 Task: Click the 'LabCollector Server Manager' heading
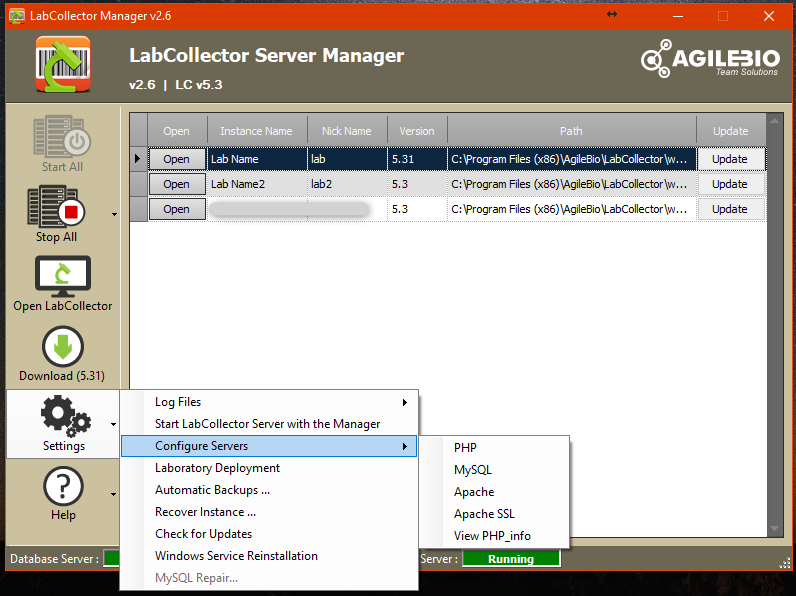pyautogui.click(x=267, y=55)
